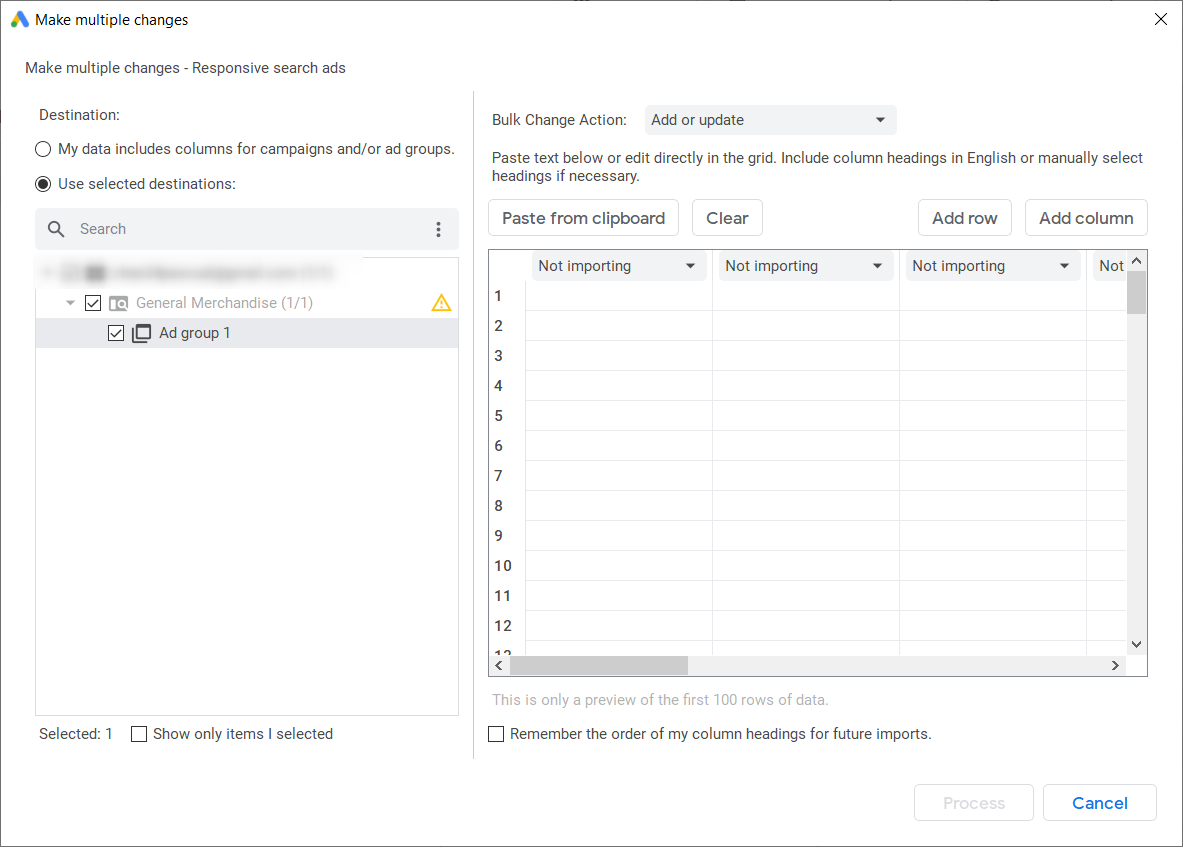The image size is (1183, 847).
Task: Open the partially visible fourth column dropdown
Action: coord(1110,265)
